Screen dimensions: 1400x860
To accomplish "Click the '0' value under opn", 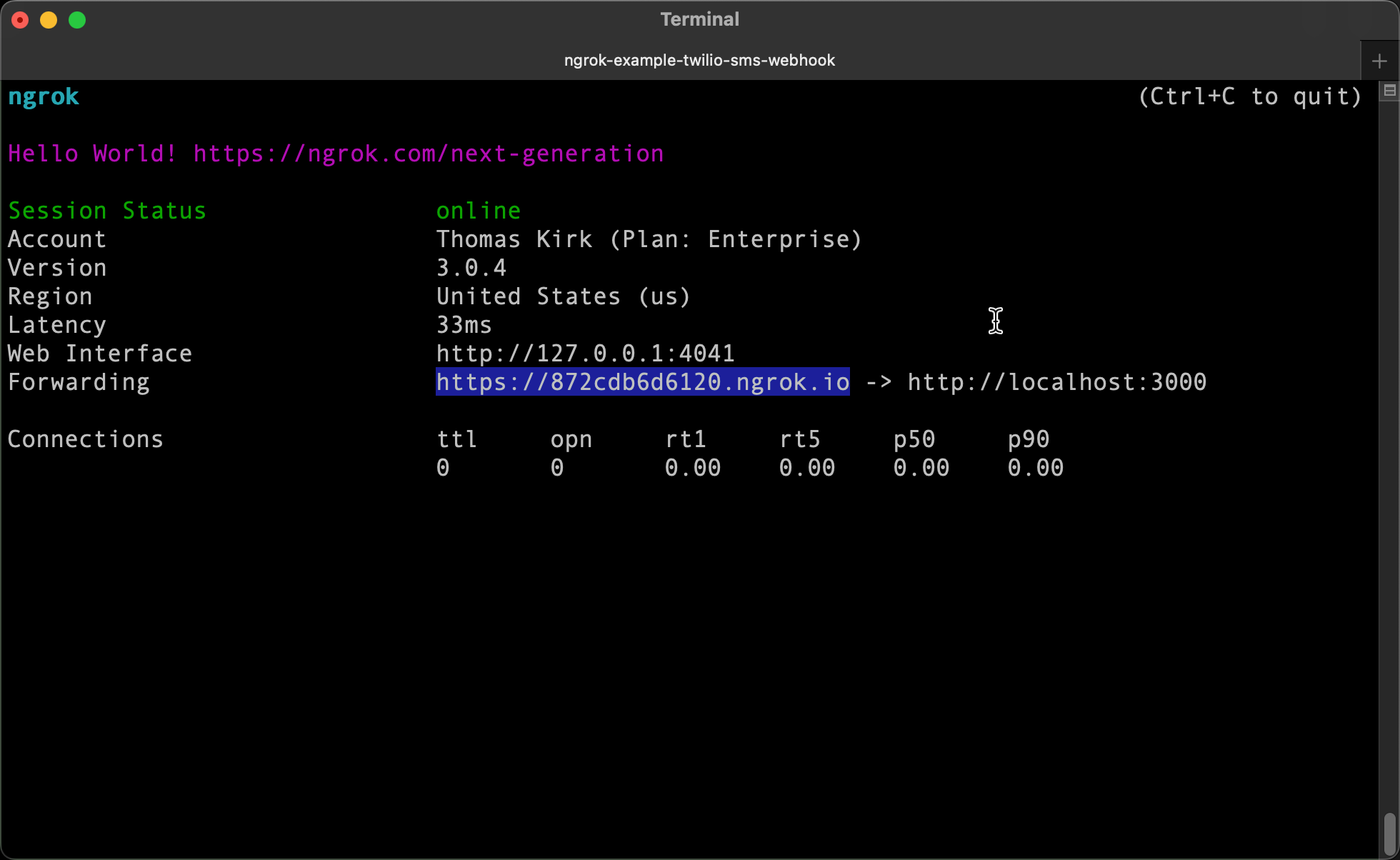I will tap(557, 468).
